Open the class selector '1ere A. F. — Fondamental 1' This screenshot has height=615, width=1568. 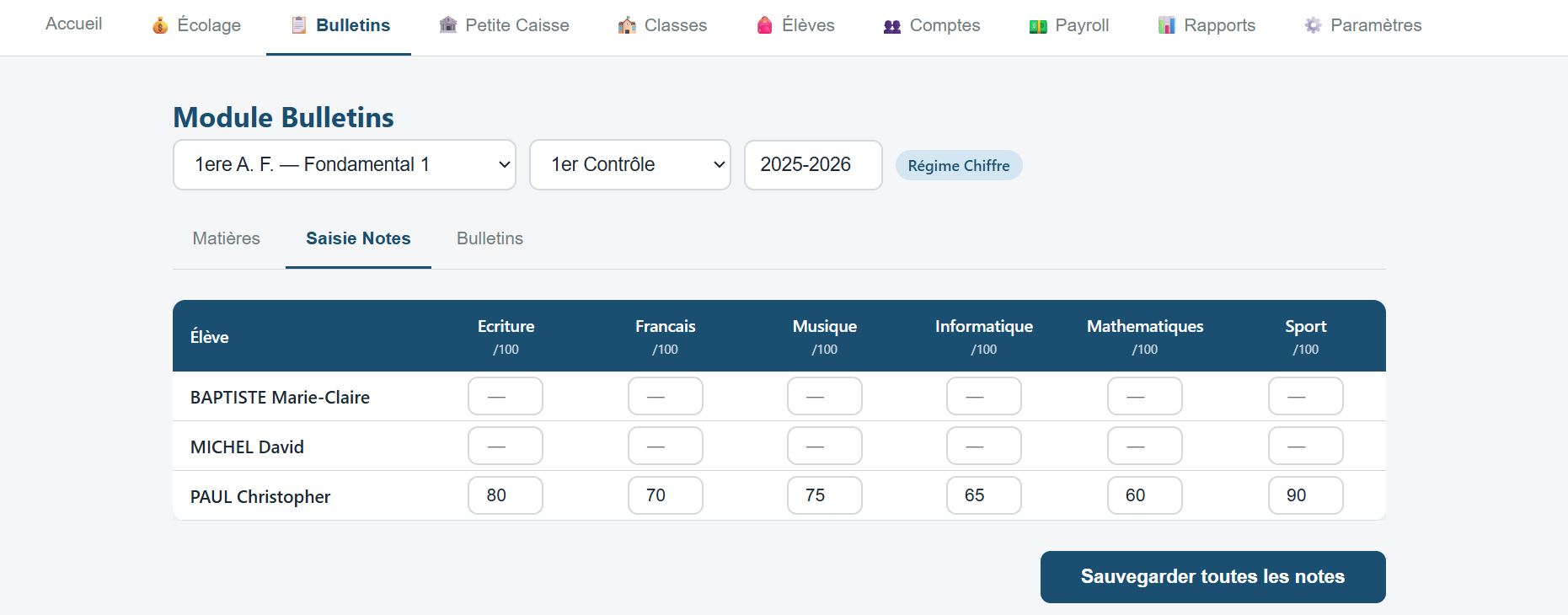[x=345, y=164]
